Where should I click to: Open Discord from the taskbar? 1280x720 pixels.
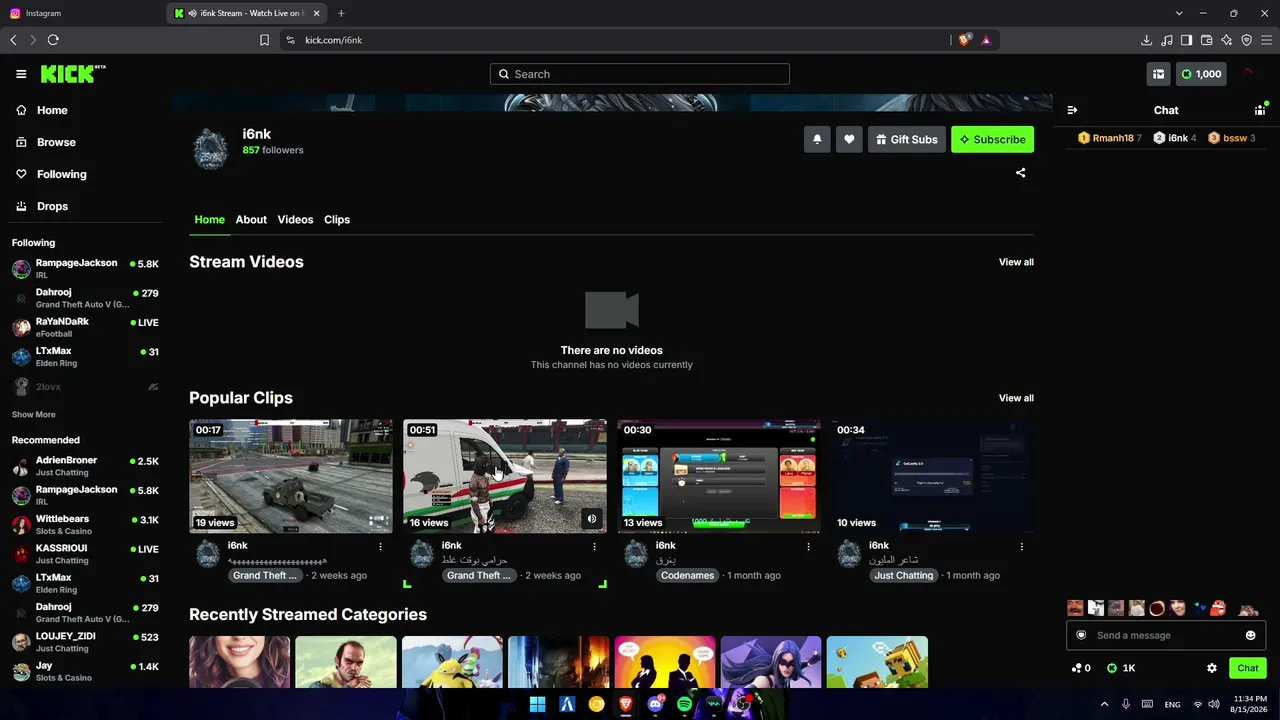[x=655, y=704]
